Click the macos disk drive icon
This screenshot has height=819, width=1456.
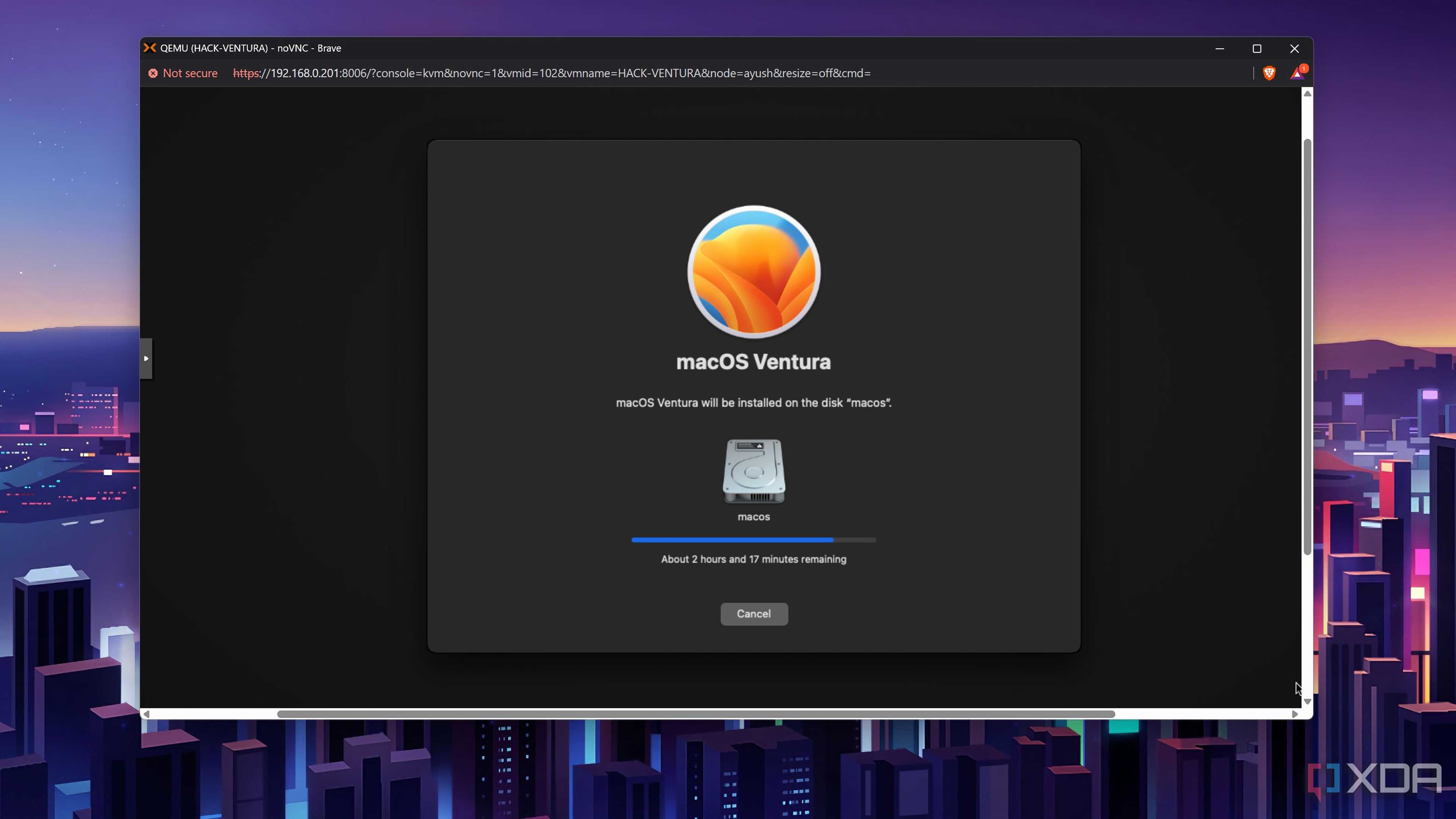pos(753,471)
